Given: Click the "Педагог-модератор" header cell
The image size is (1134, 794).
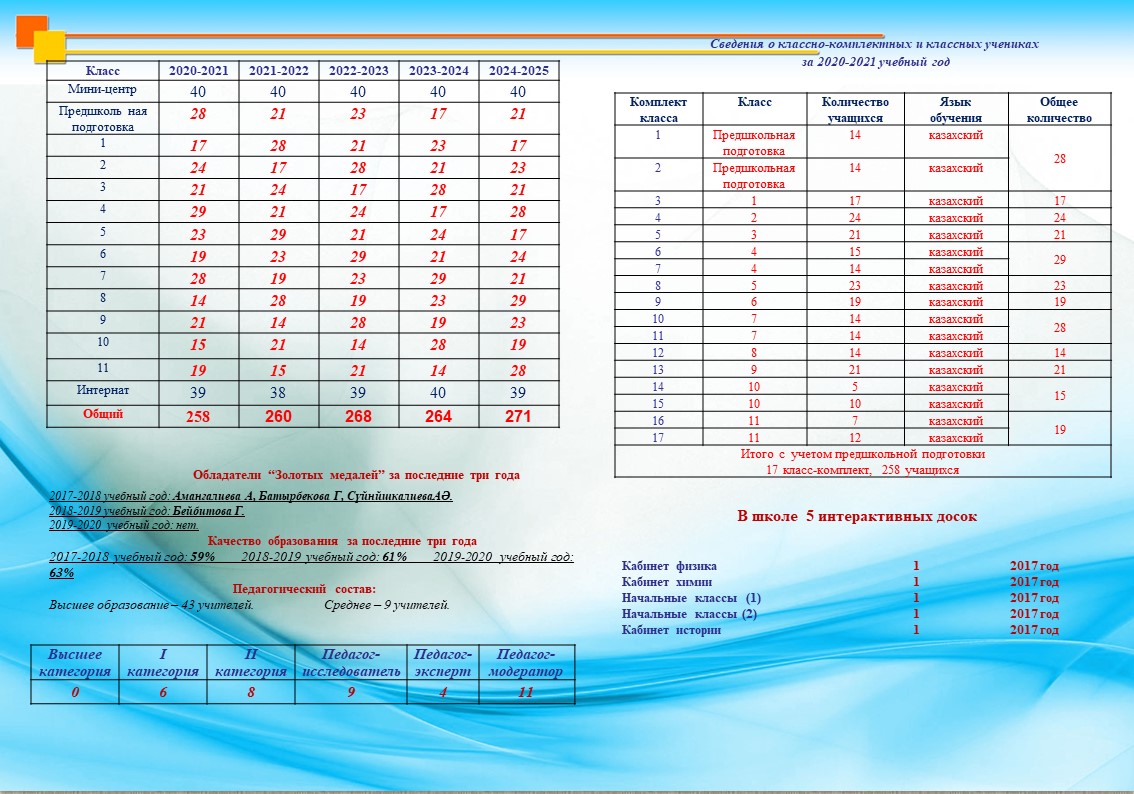Looking at the screenshot, I should 526,663.
